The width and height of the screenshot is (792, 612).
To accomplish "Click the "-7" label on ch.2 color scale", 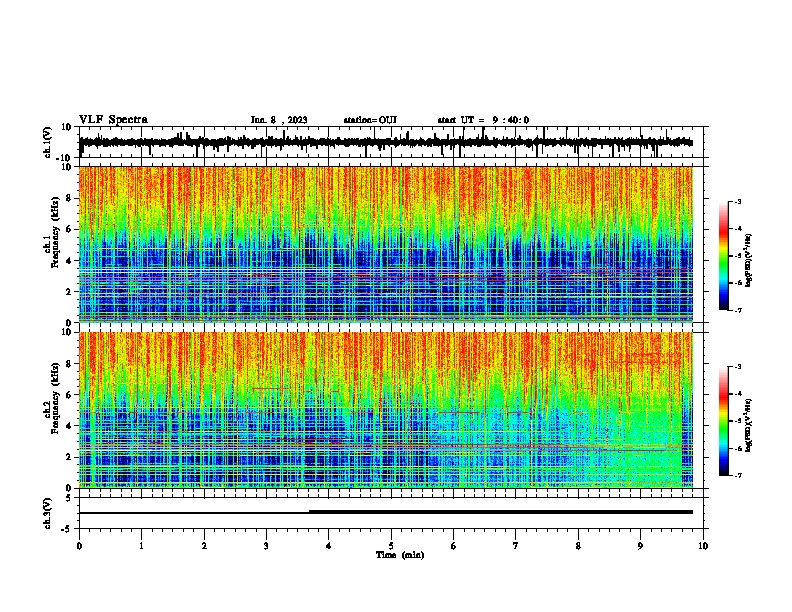I will pyautogui.click(x=738, y=475).
